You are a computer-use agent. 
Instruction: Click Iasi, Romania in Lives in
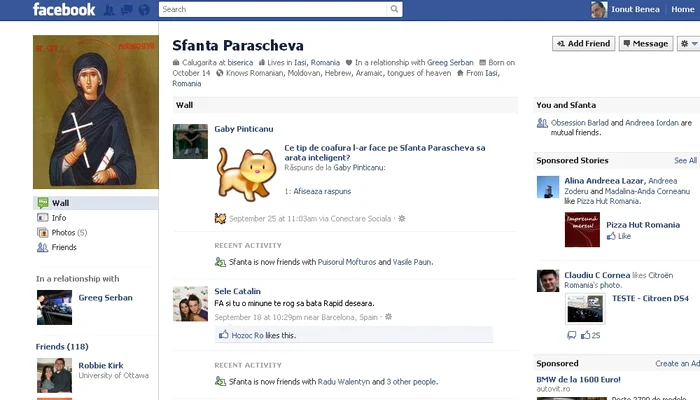tap(317, 62)
